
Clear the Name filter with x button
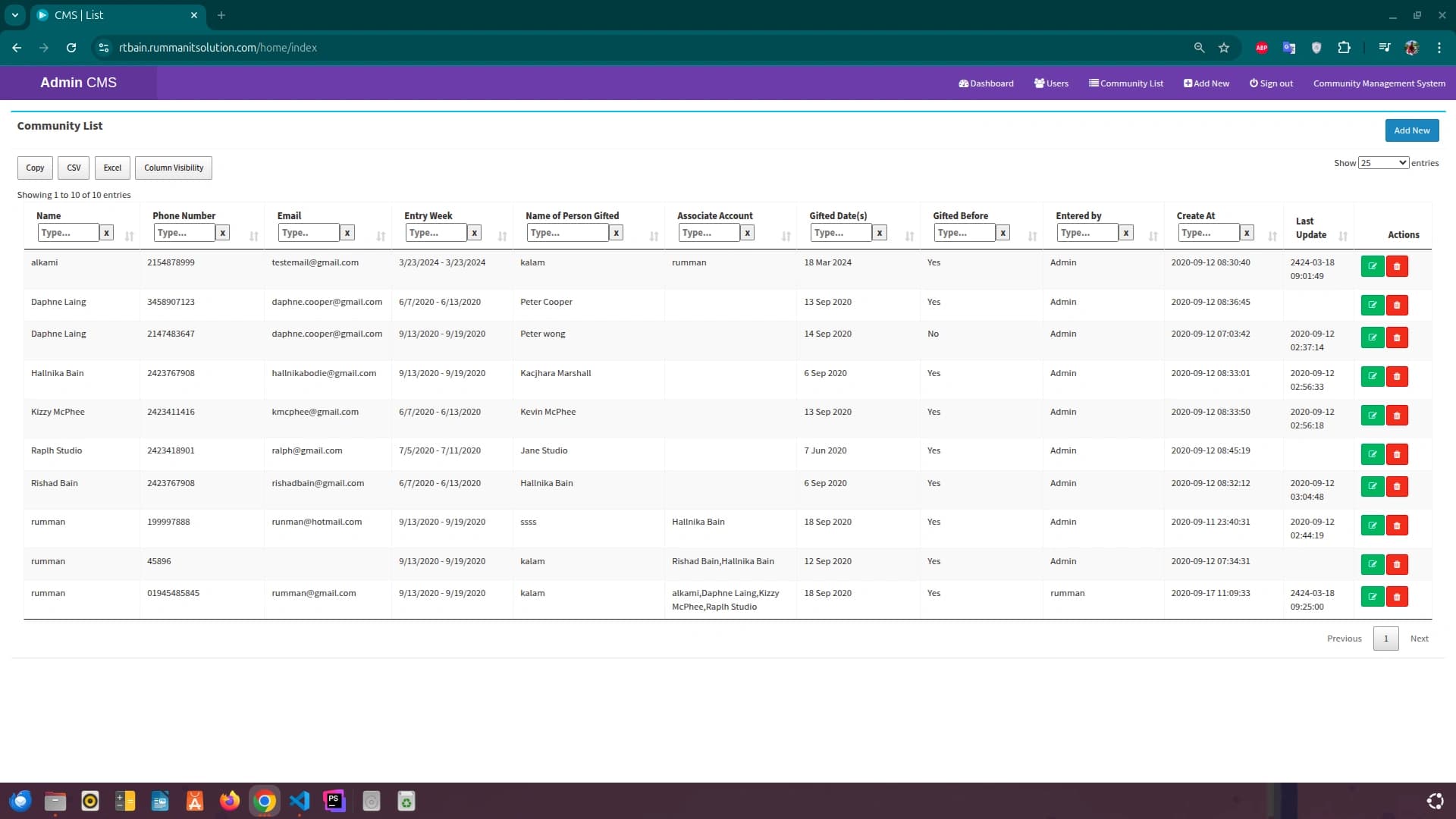107,233
